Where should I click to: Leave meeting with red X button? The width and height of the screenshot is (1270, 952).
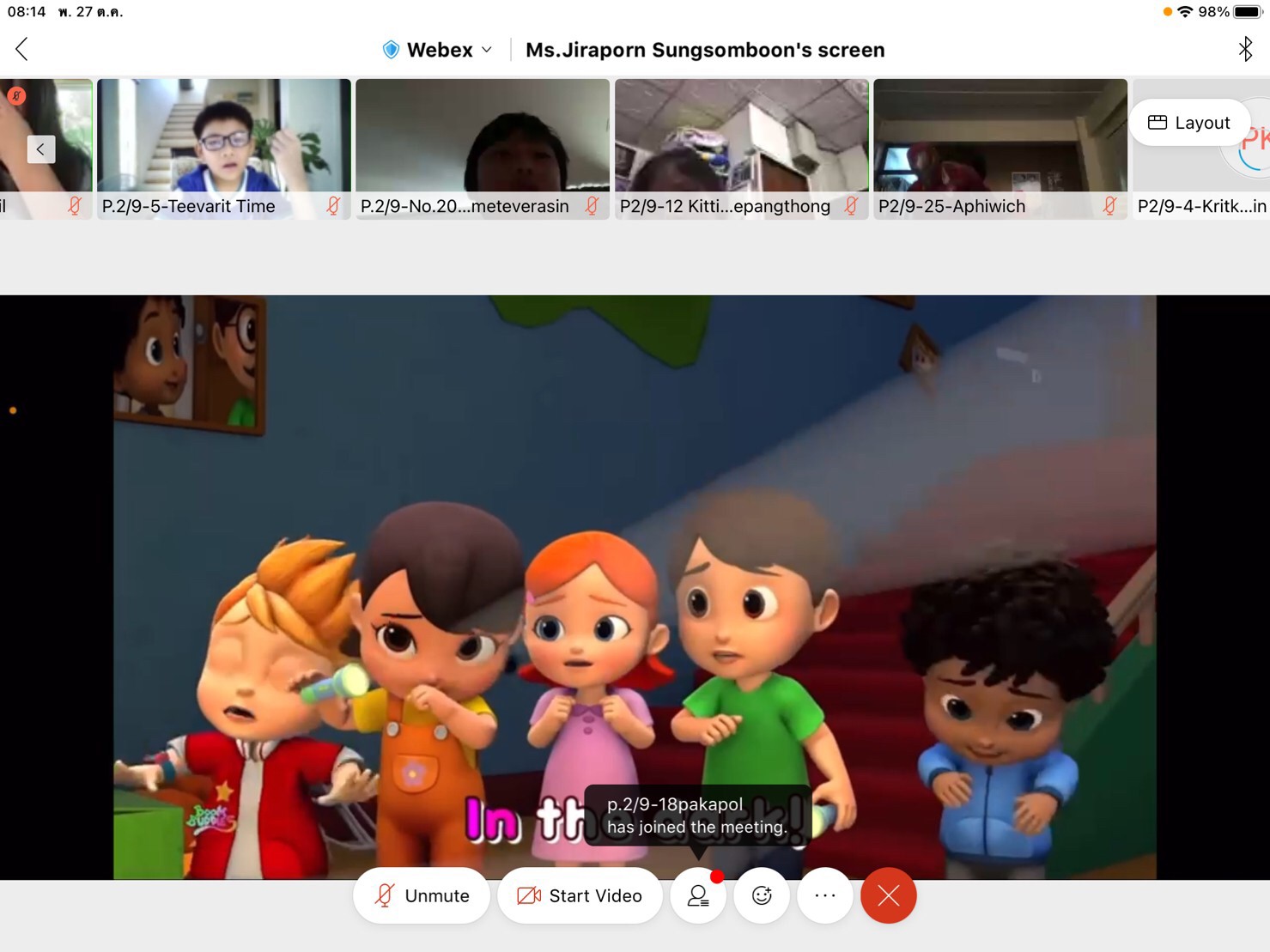pyautogui.click(x=889, y=895)
